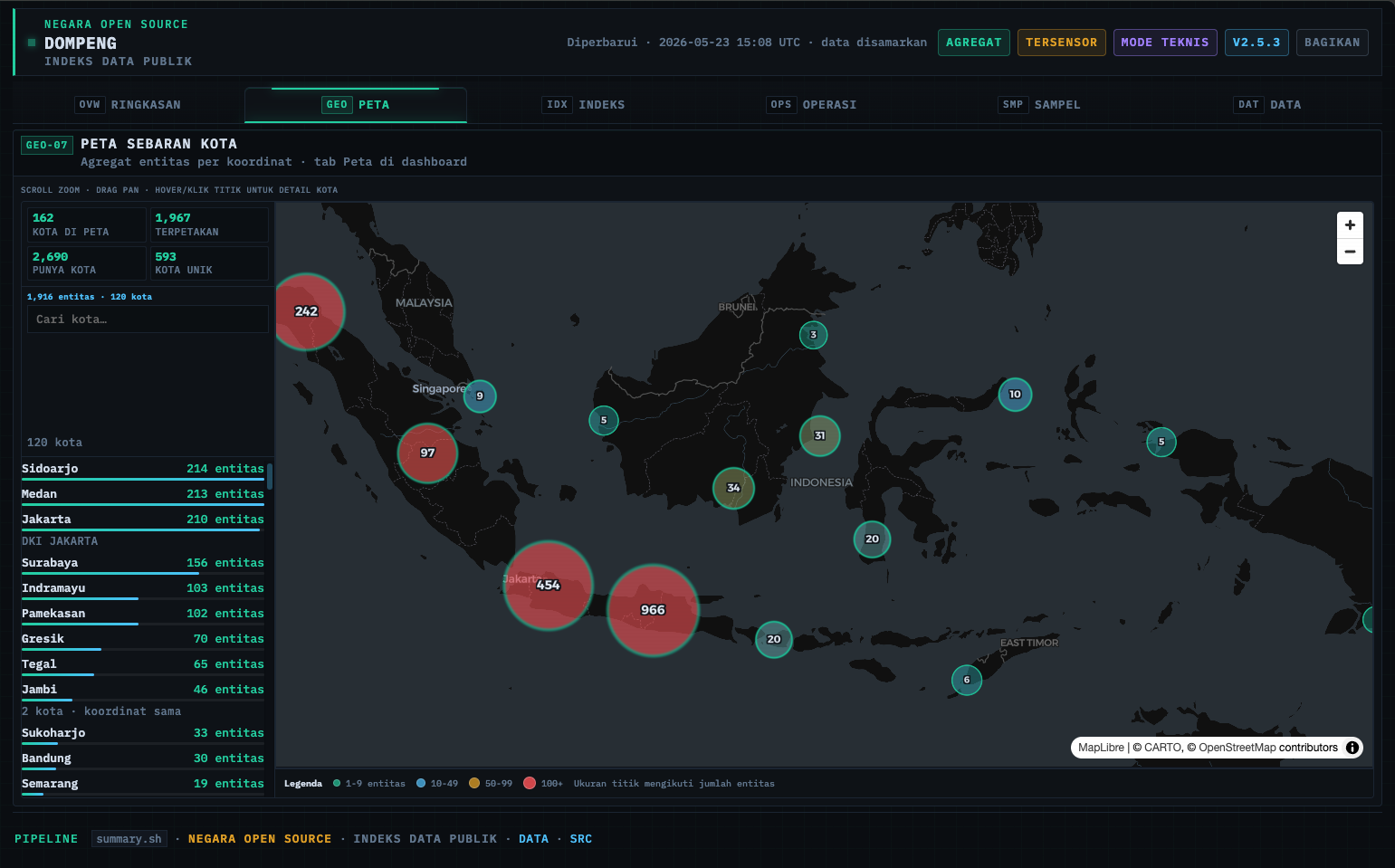The height and width of the screenshot is (868, 1395).
Task: Select the Semarang 19 entitas row
Action: [x=143, y=785]
